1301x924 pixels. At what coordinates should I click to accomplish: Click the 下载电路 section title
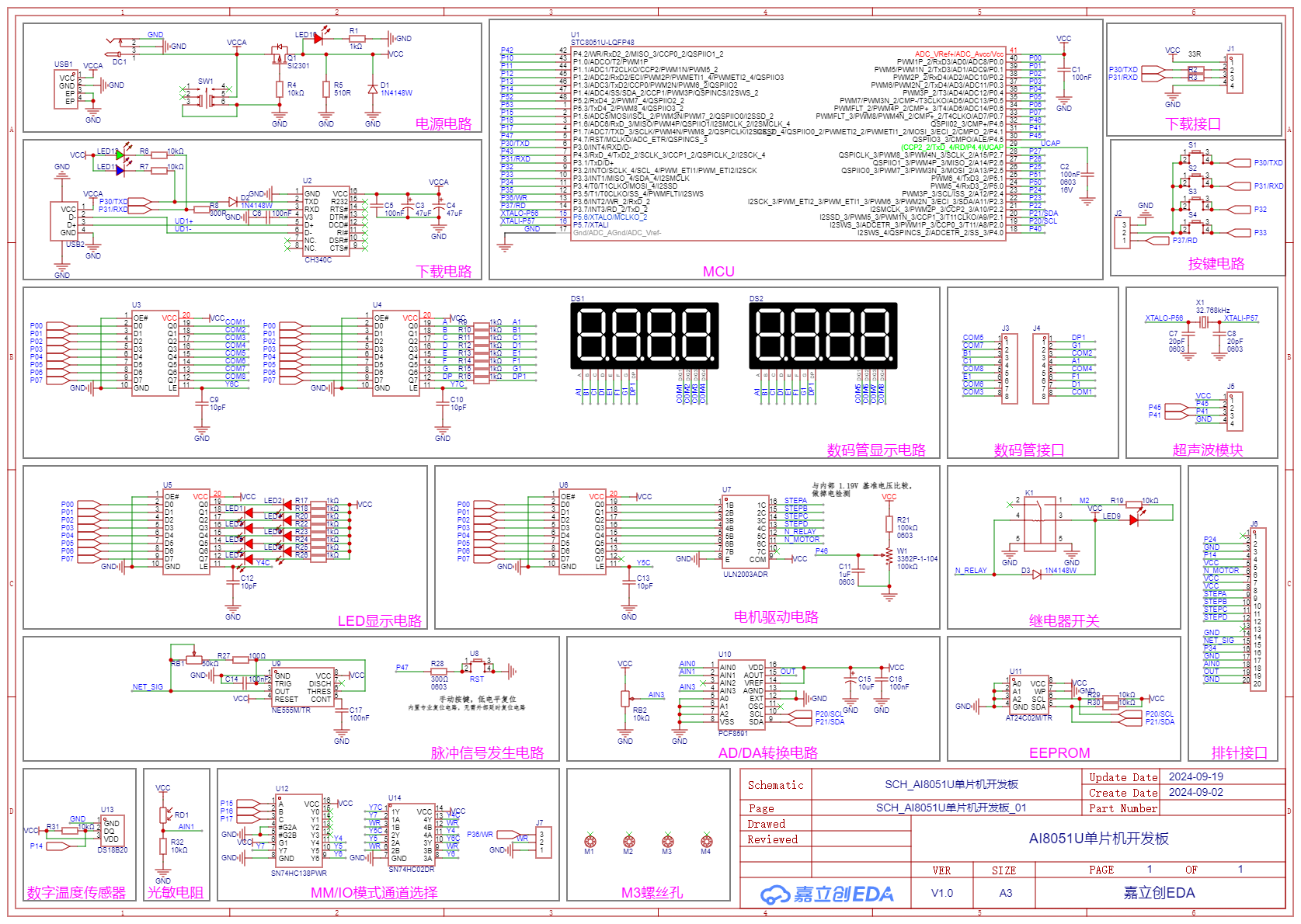(444, 271)
